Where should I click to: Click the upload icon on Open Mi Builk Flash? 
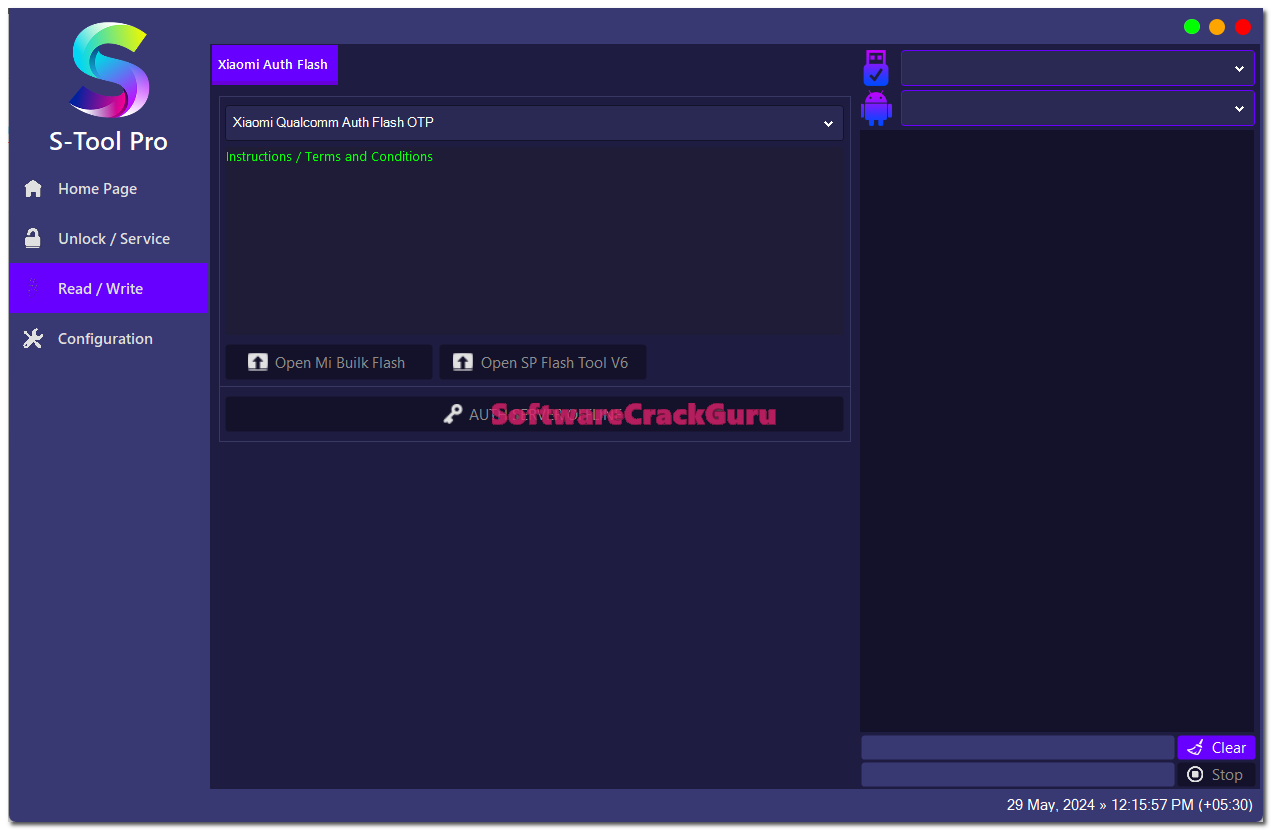click(x=258, y=362)
